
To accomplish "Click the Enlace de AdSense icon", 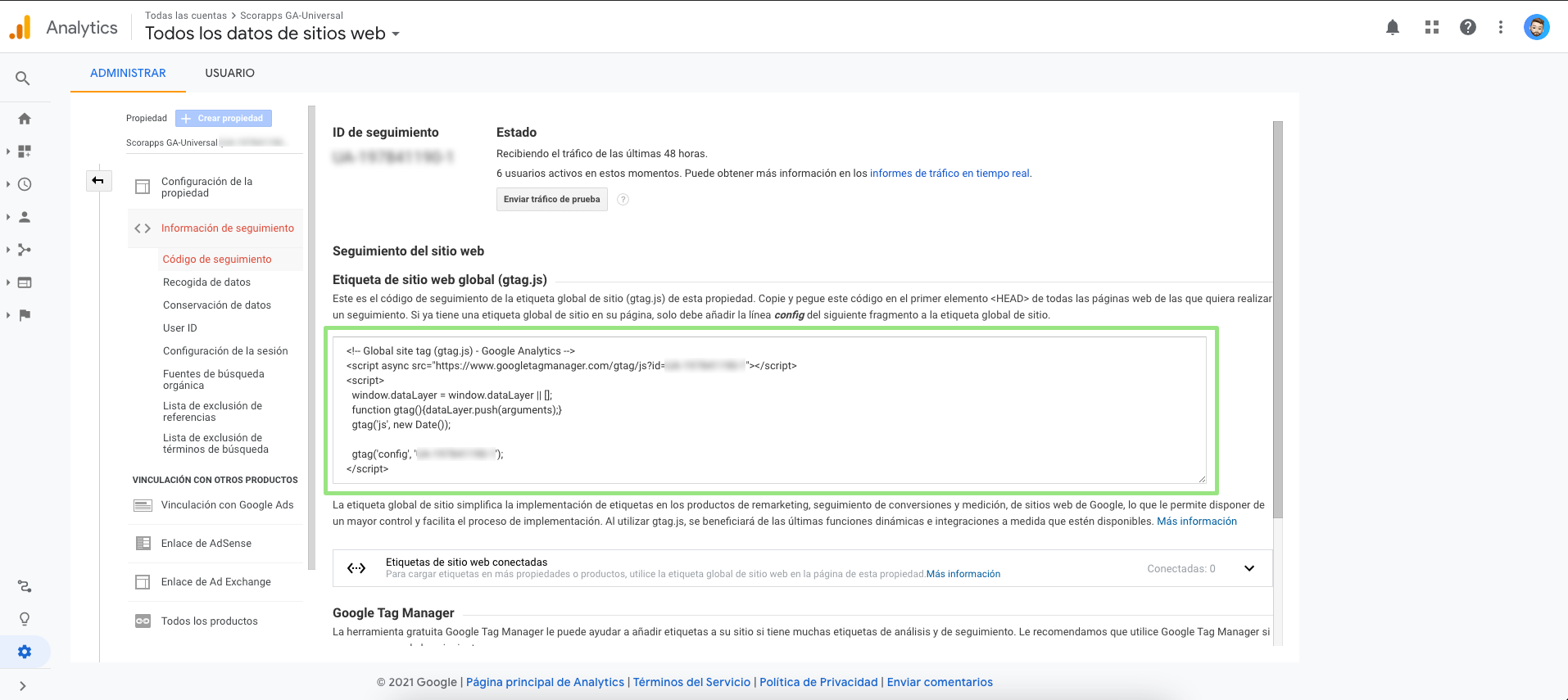I will coord(143,544).
